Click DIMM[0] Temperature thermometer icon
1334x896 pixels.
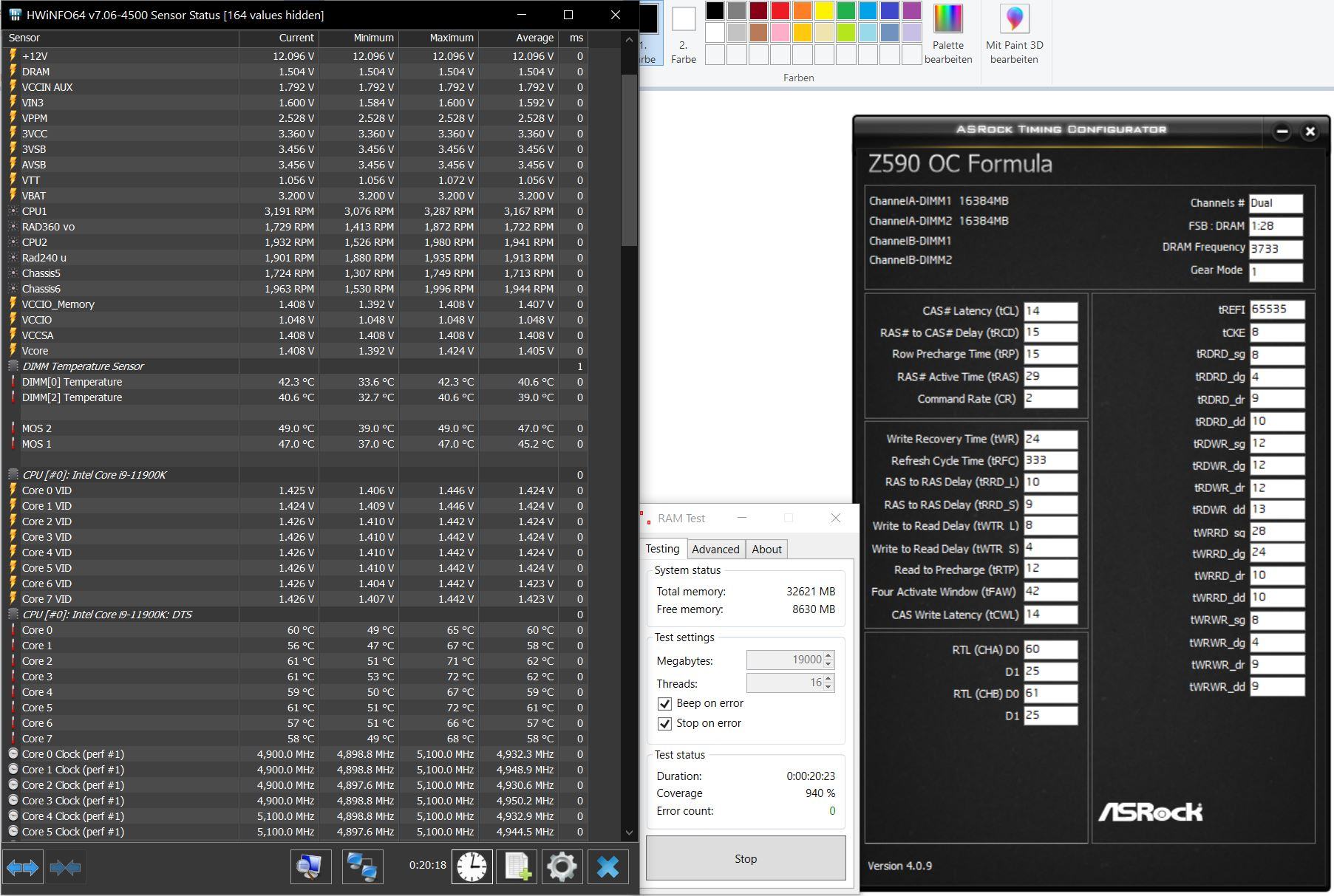pos(13,382)
